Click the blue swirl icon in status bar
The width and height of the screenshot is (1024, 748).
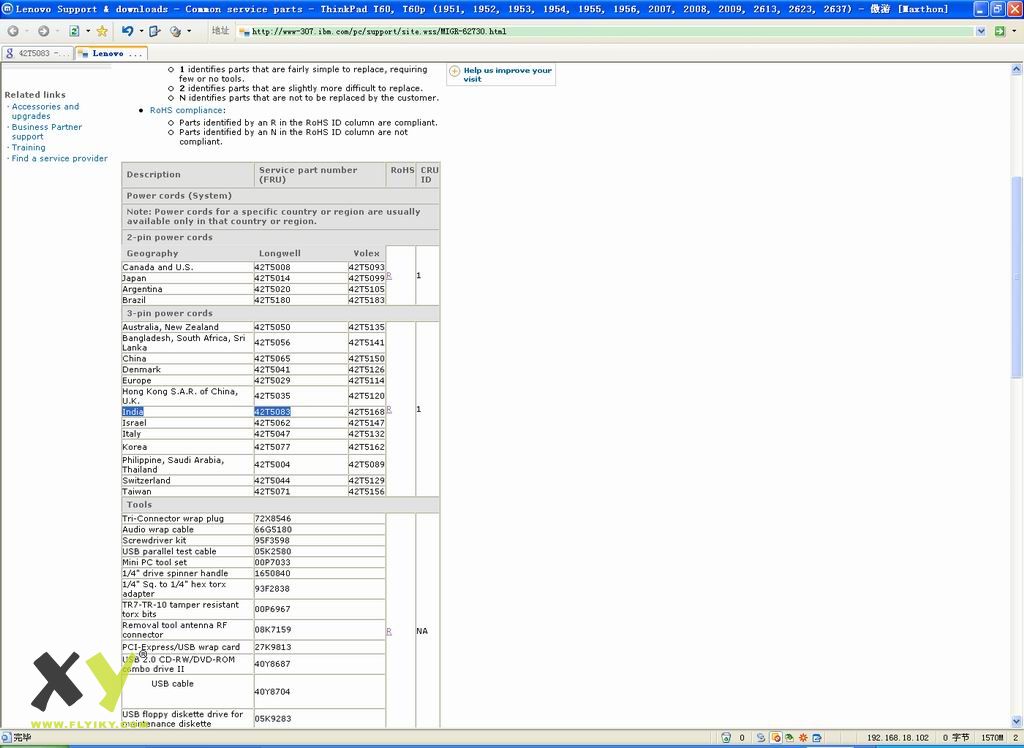[x=761, y=738]
